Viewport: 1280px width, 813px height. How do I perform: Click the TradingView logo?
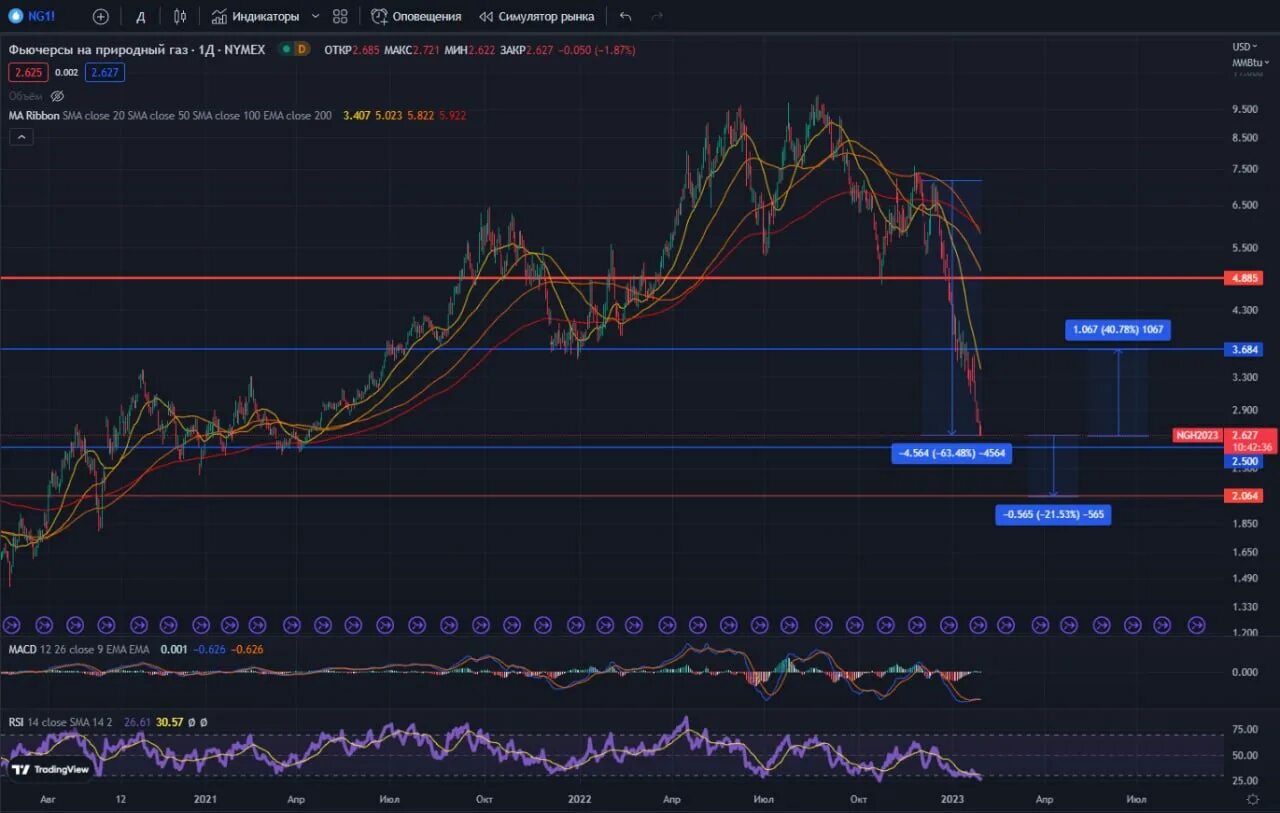click(x=49, y=770)
